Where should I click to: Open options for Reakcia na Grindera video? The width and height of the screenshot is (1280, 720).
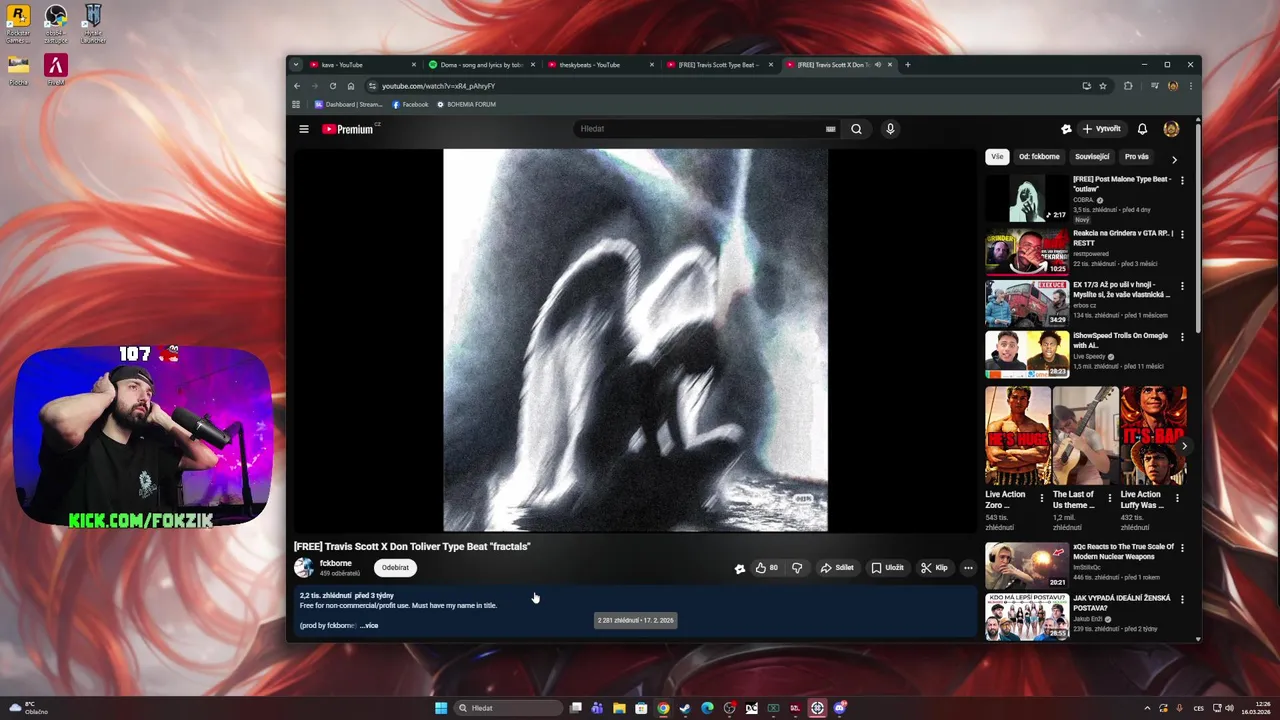click(1182, 234)
